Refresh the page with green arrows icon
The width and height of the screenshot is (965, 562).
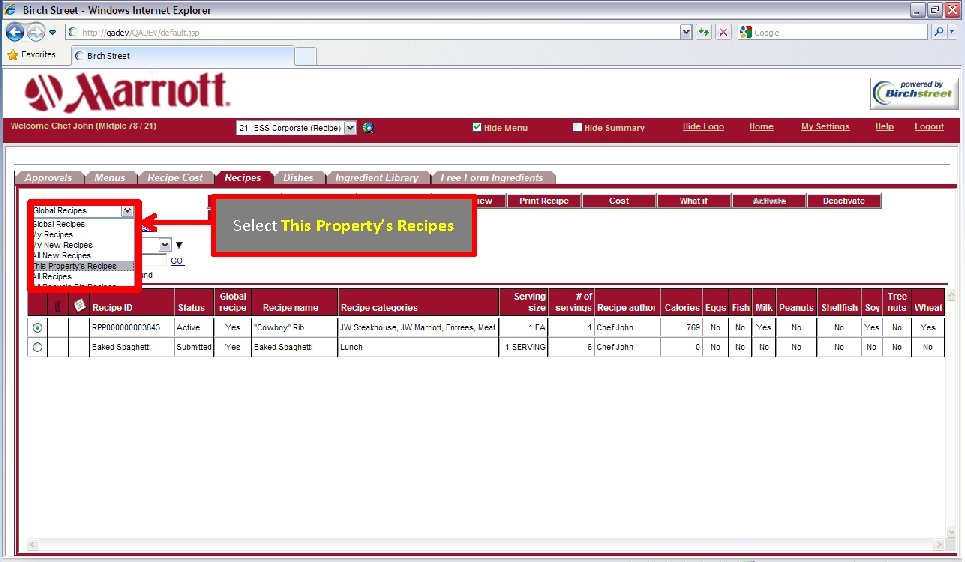click(704, 32)
